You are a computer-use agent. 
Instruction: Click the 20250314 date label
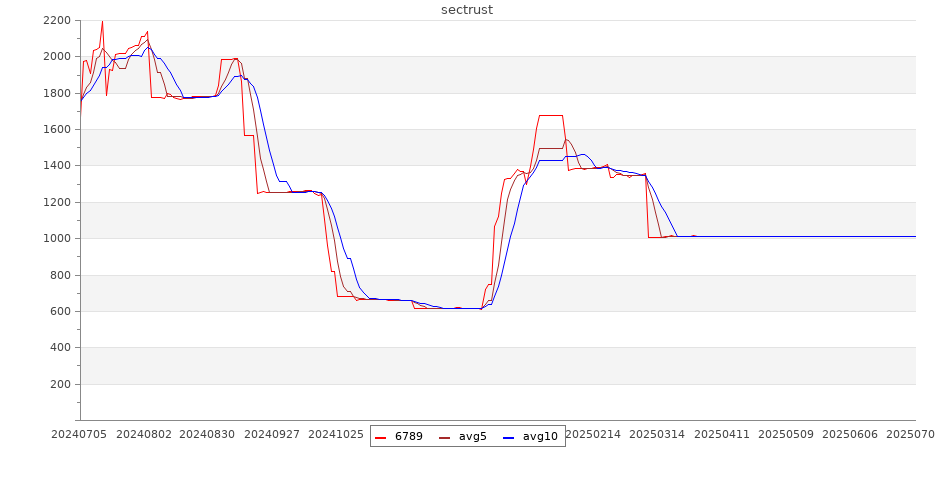click(x=658, y=434)
